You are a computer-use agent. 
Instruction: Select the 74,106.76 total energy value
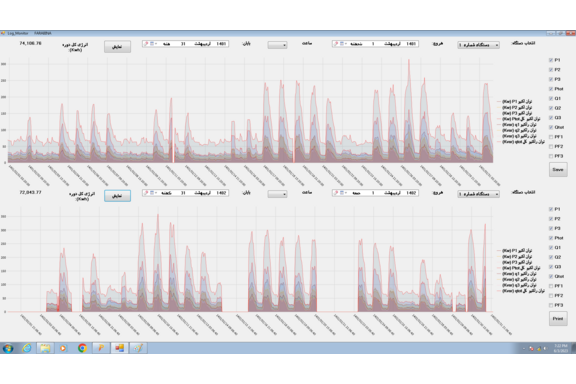(30, 43)
